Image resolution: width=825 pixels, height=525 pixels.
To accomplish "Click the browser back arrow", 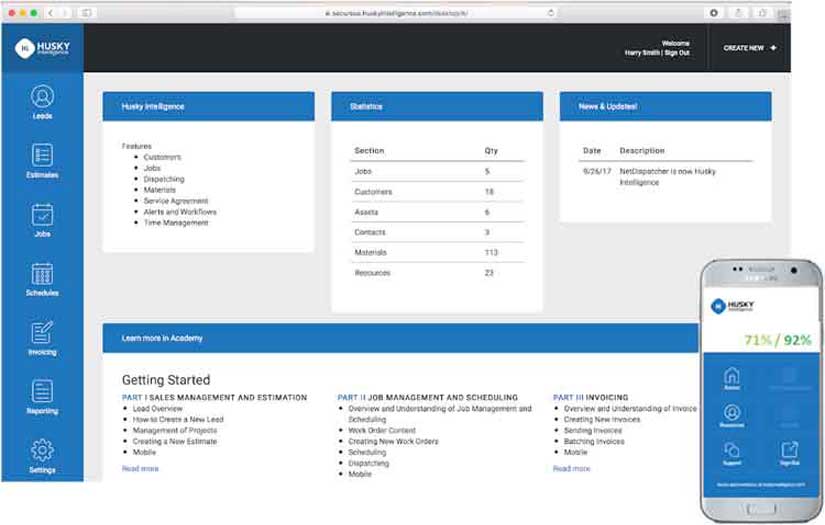I will coord(51,13).
